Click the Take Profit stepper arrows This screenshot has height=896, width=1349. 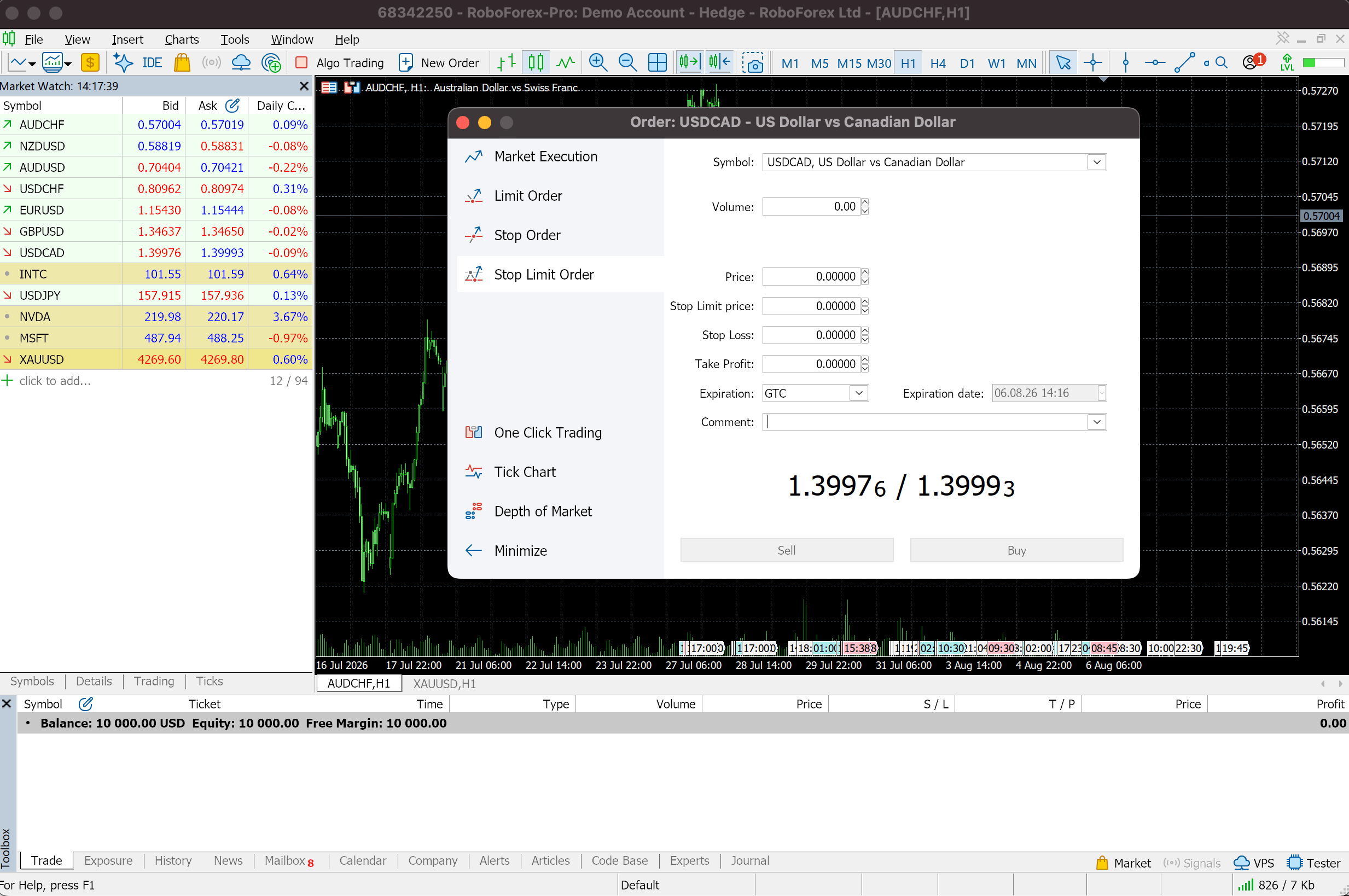click(864, 364)
